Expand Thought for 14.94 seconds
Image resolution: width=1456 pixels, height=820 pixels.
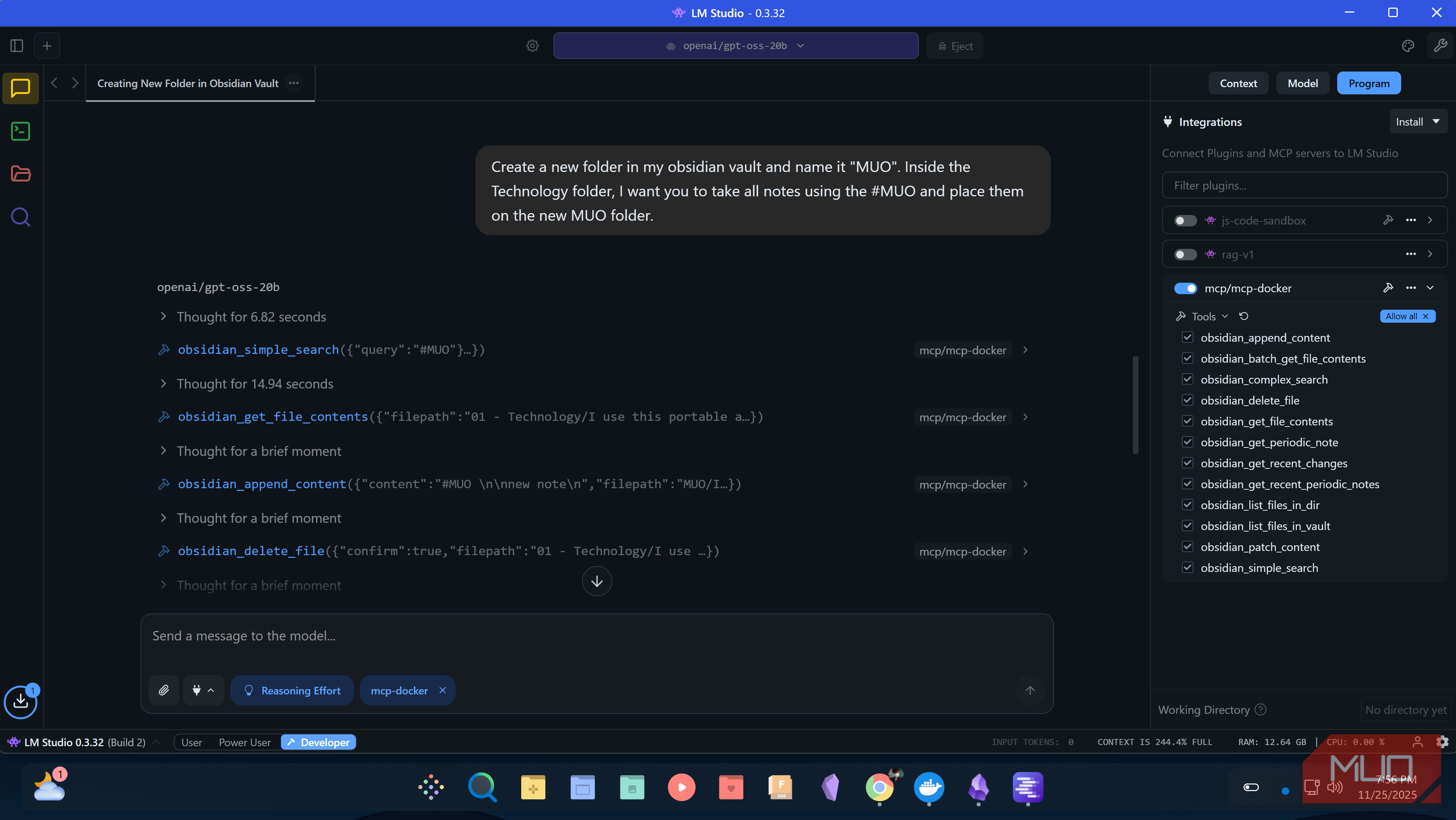pyautogui.click(x=246, y=384)
